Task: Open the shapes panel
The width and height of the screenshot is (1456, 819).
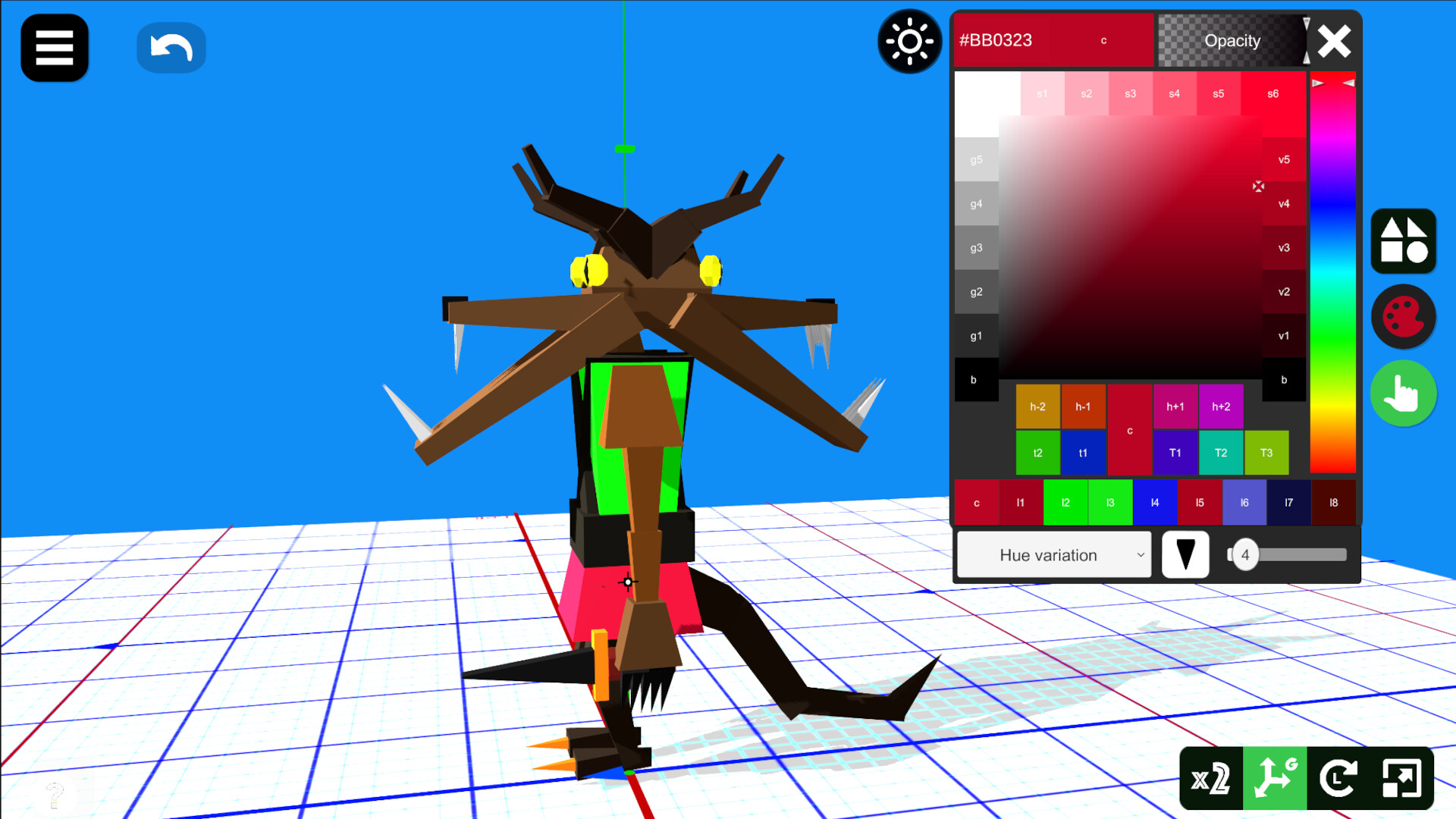Action: (1402, 241)
